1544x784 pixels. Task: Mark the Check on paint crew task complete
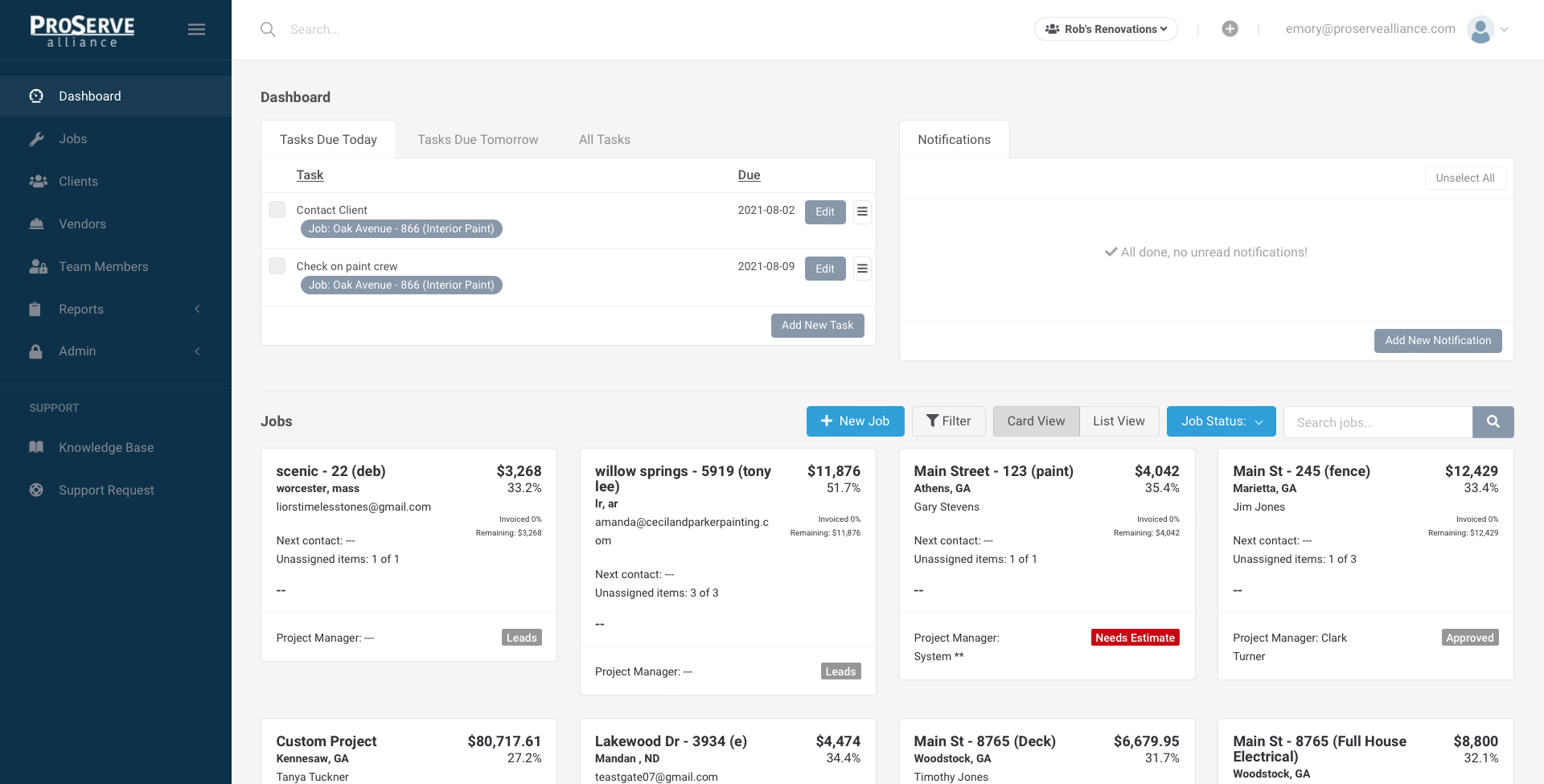pos(277,265)
